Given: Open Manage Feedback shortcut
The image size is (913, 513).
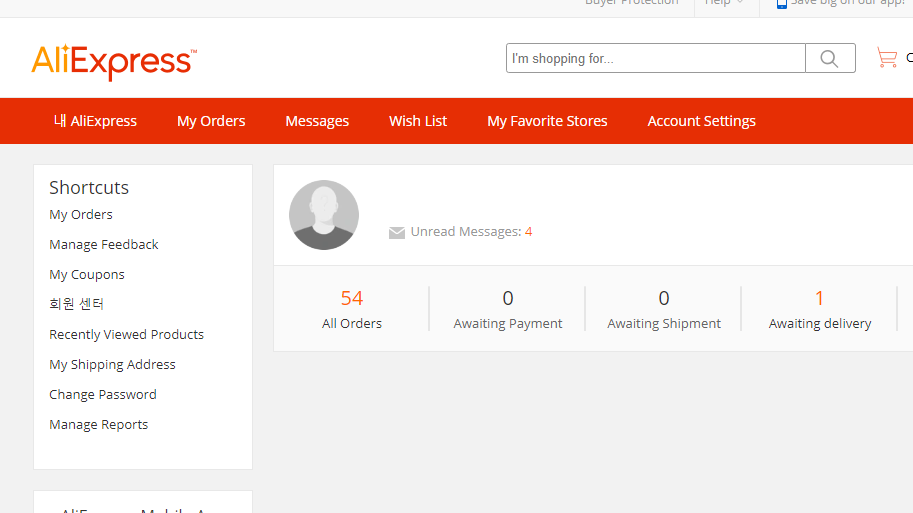Looking at the screenshot, I should click(104, 245).
